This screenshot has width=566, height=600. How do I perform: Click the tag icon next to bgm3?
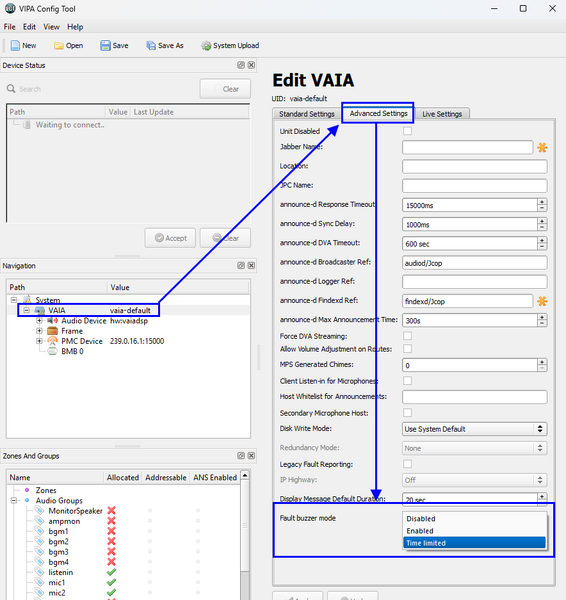tap(40, 551)
